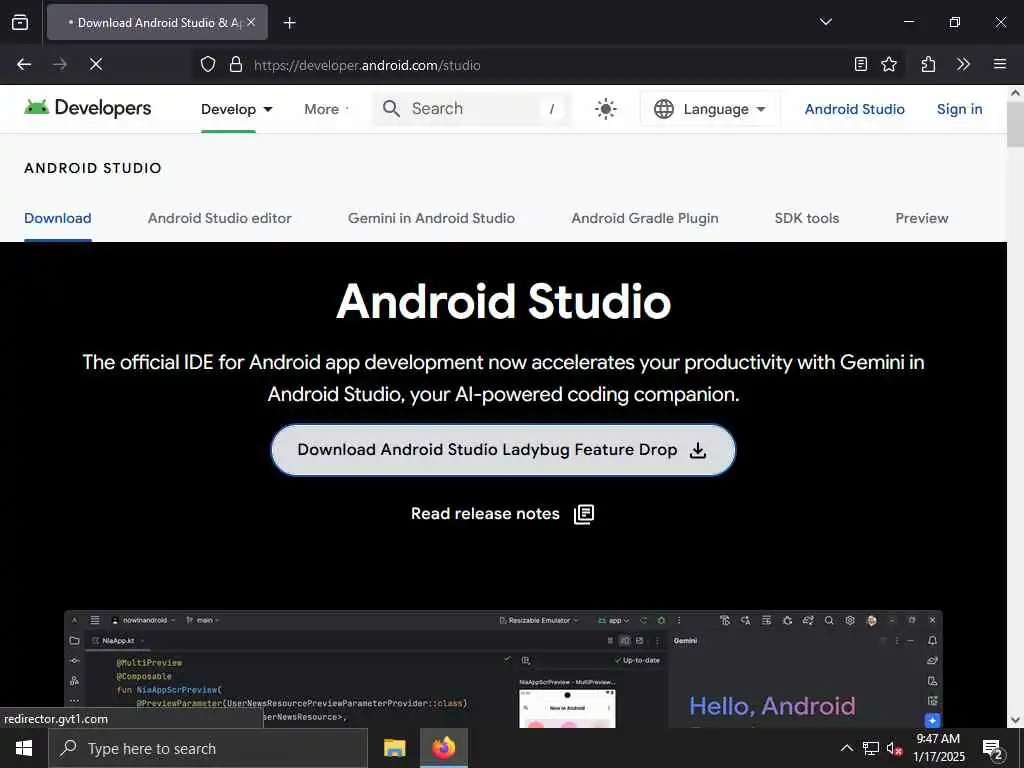Open the Preview tab

(x=921, y=218)
